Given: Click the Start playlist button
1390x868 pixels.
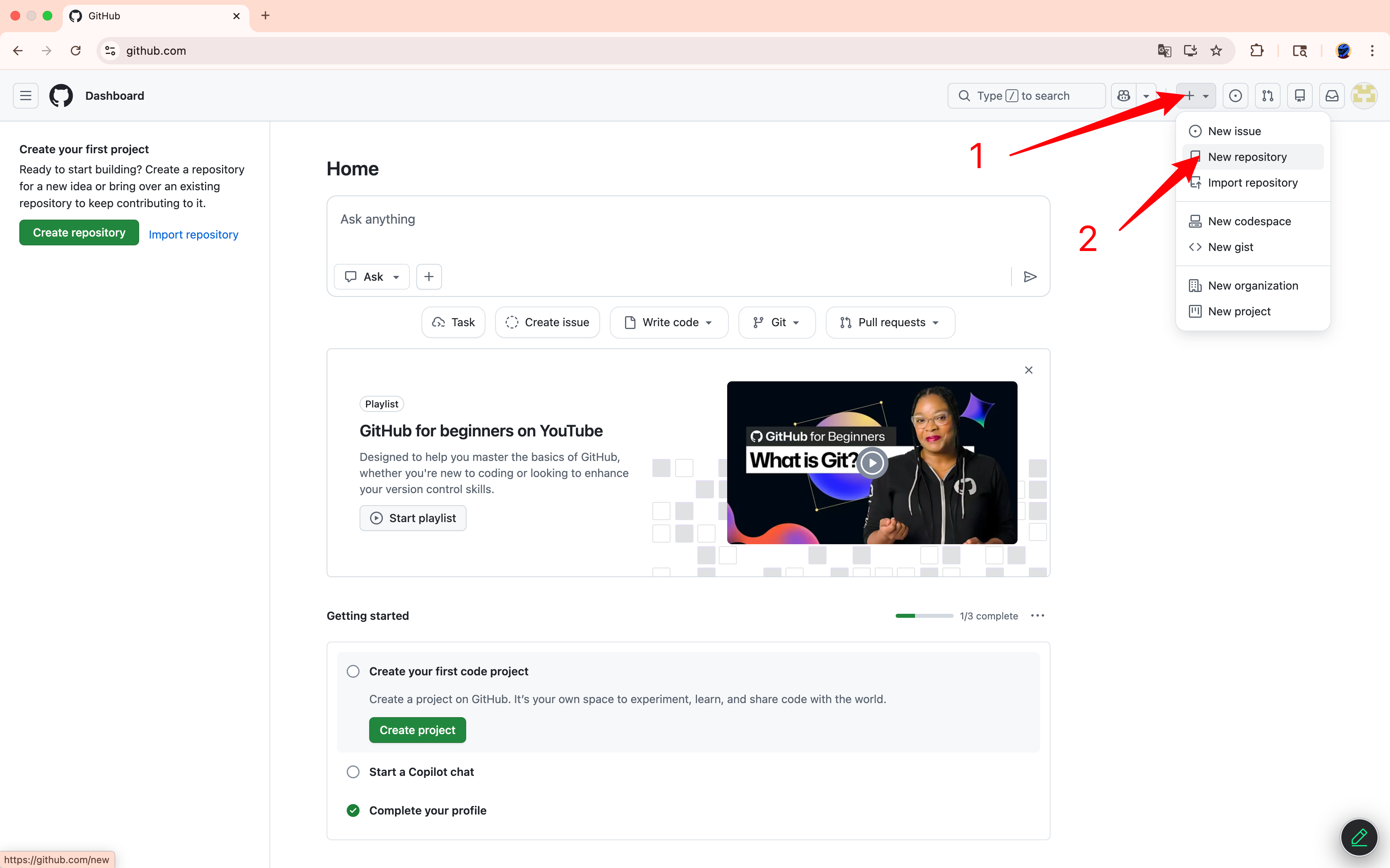Looking at the screenshot, I should tap(413, 518).
